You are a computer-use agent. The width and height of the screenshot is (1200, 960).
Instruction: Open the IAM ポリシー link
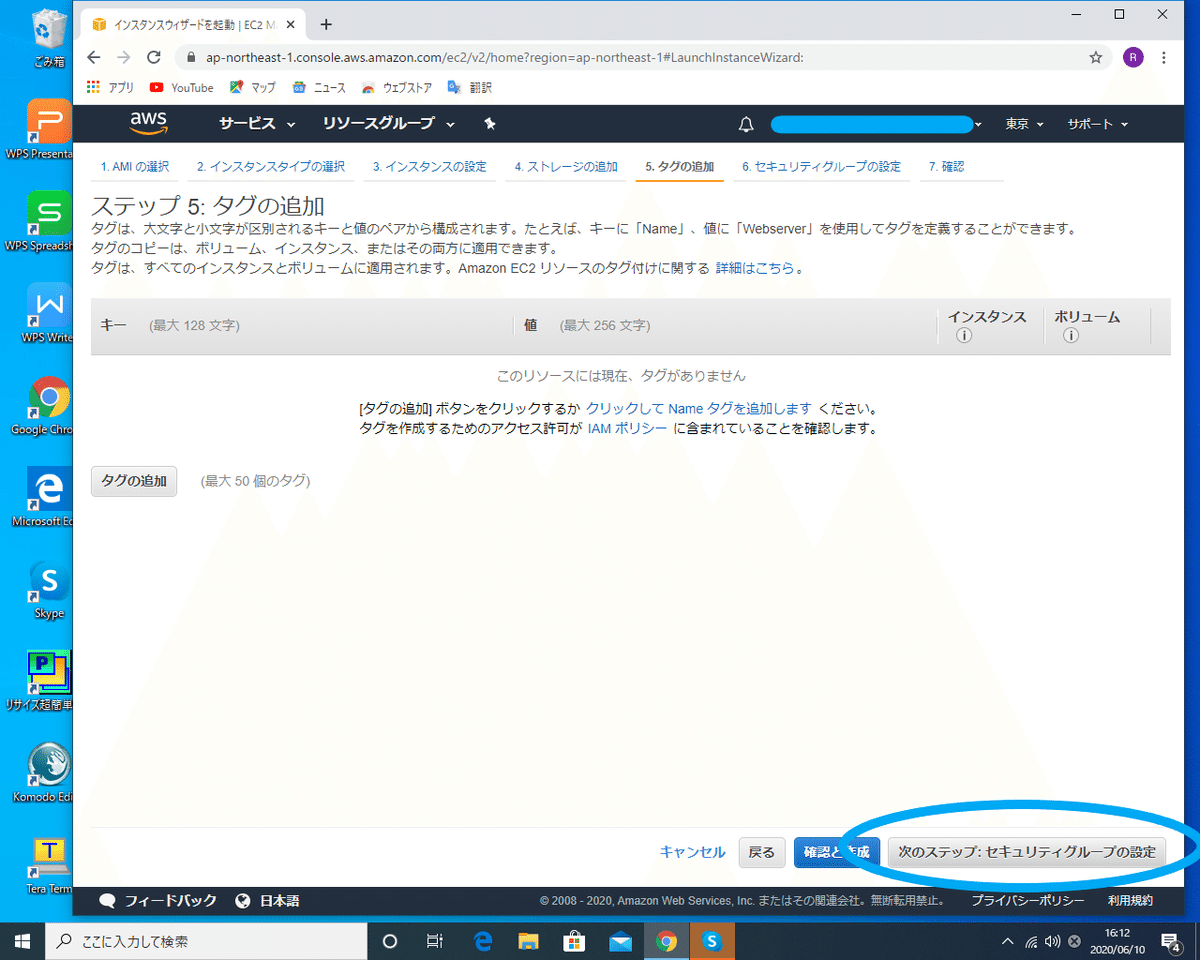[x=627, y=428]
